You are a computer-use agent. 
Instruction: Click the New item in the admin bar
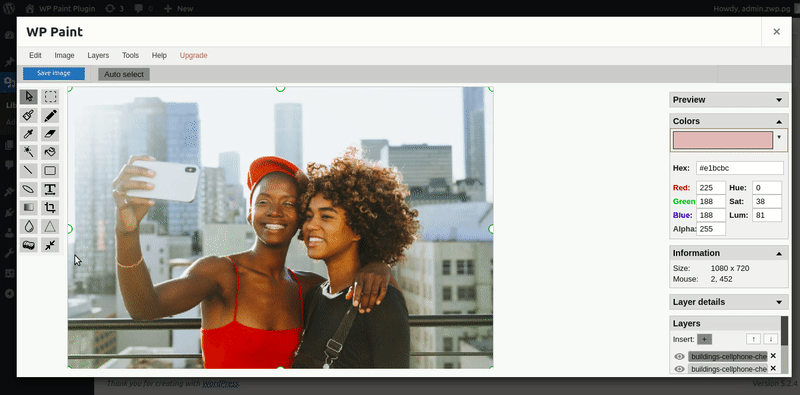coord(179,8)
